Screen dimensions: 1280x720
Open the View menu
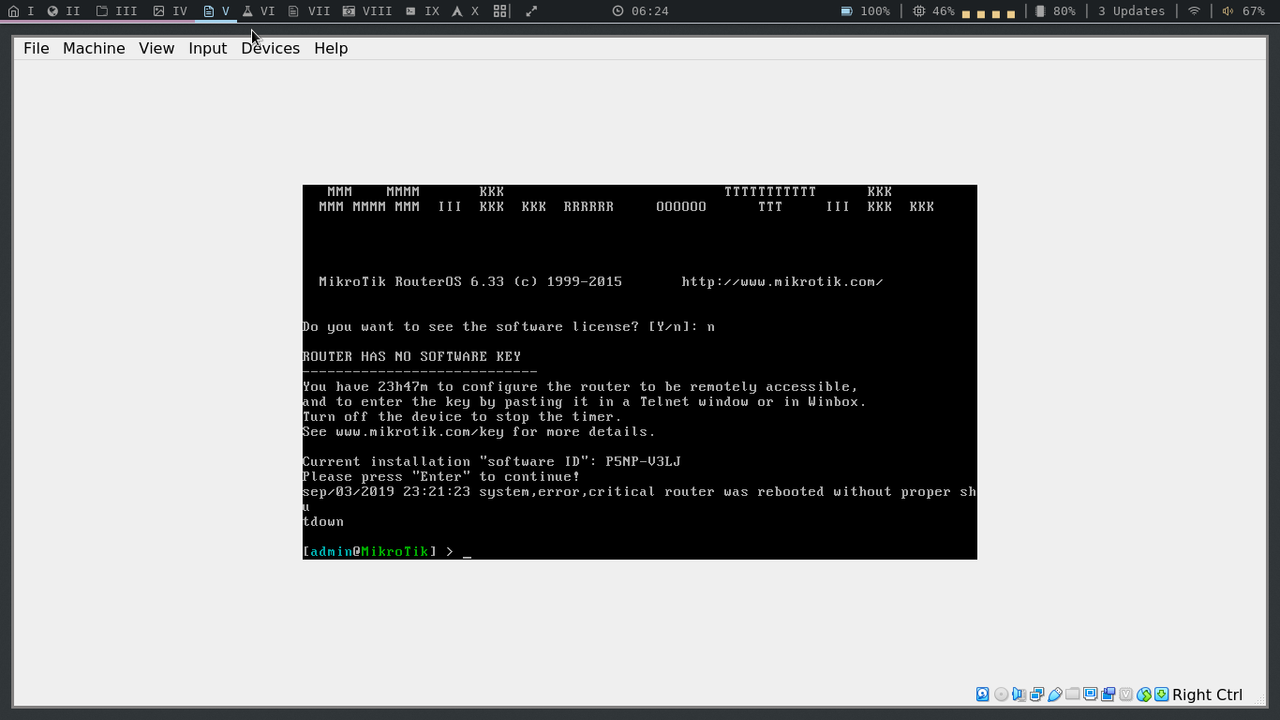[x=156, y=48]
